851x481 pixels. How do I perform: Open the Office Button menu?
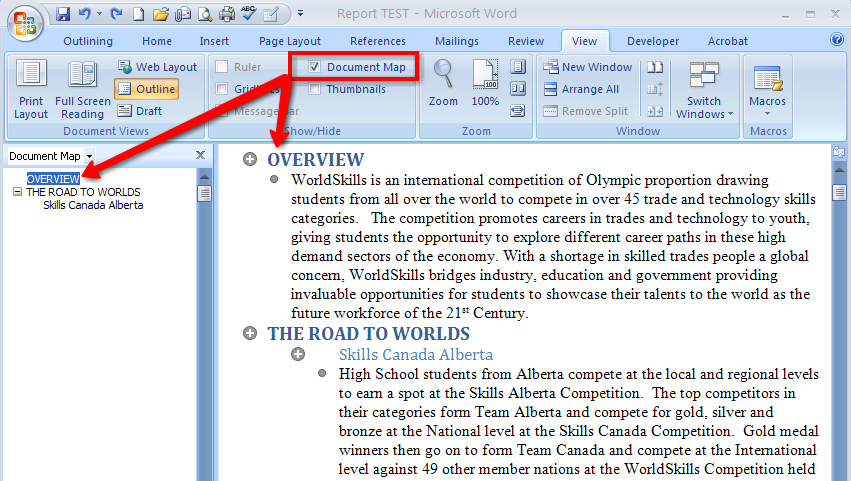(25, 23)
